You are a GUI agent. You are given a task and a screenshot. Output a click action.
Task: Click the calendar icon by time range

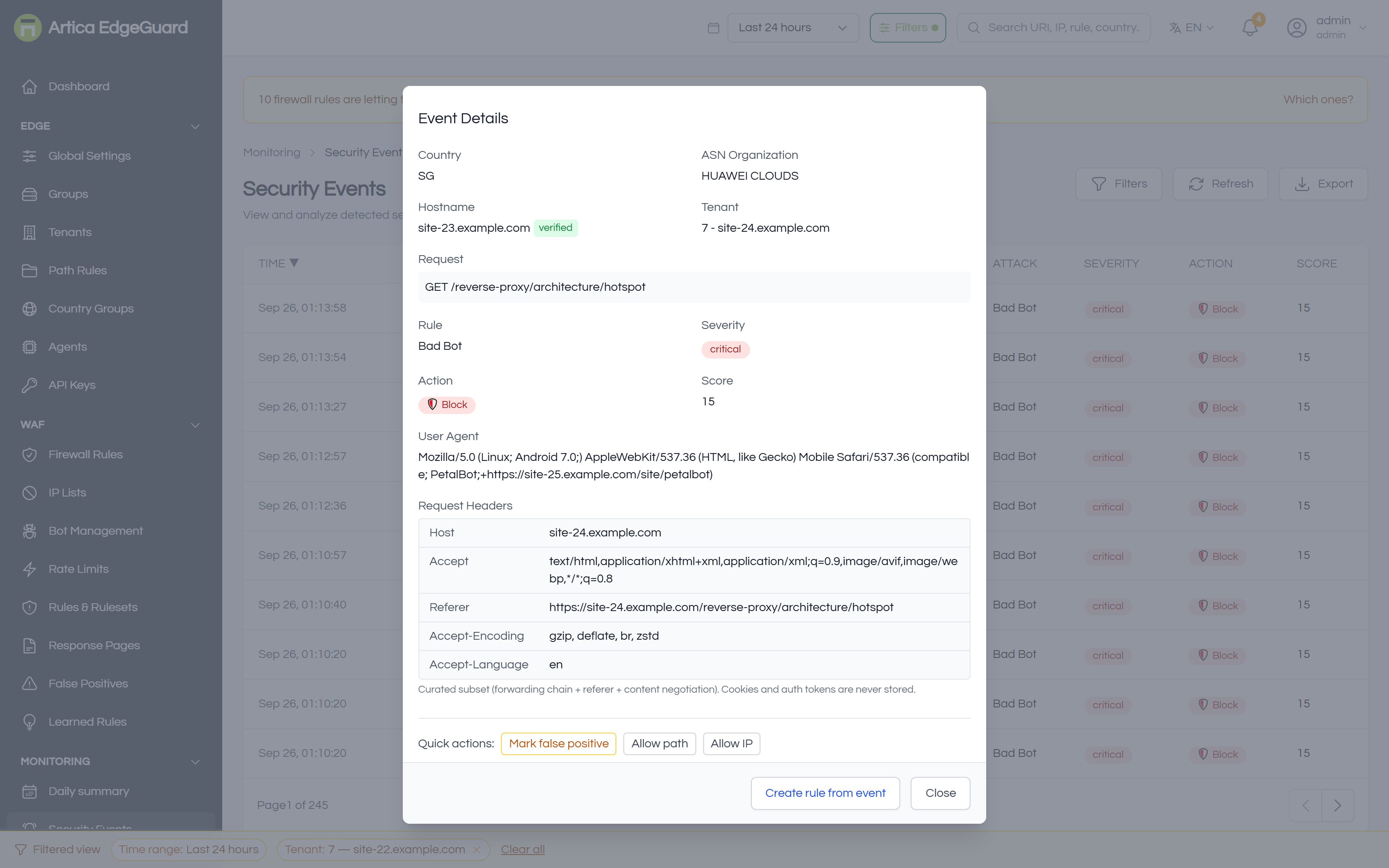pyautogui.click(x=714, y=27)
